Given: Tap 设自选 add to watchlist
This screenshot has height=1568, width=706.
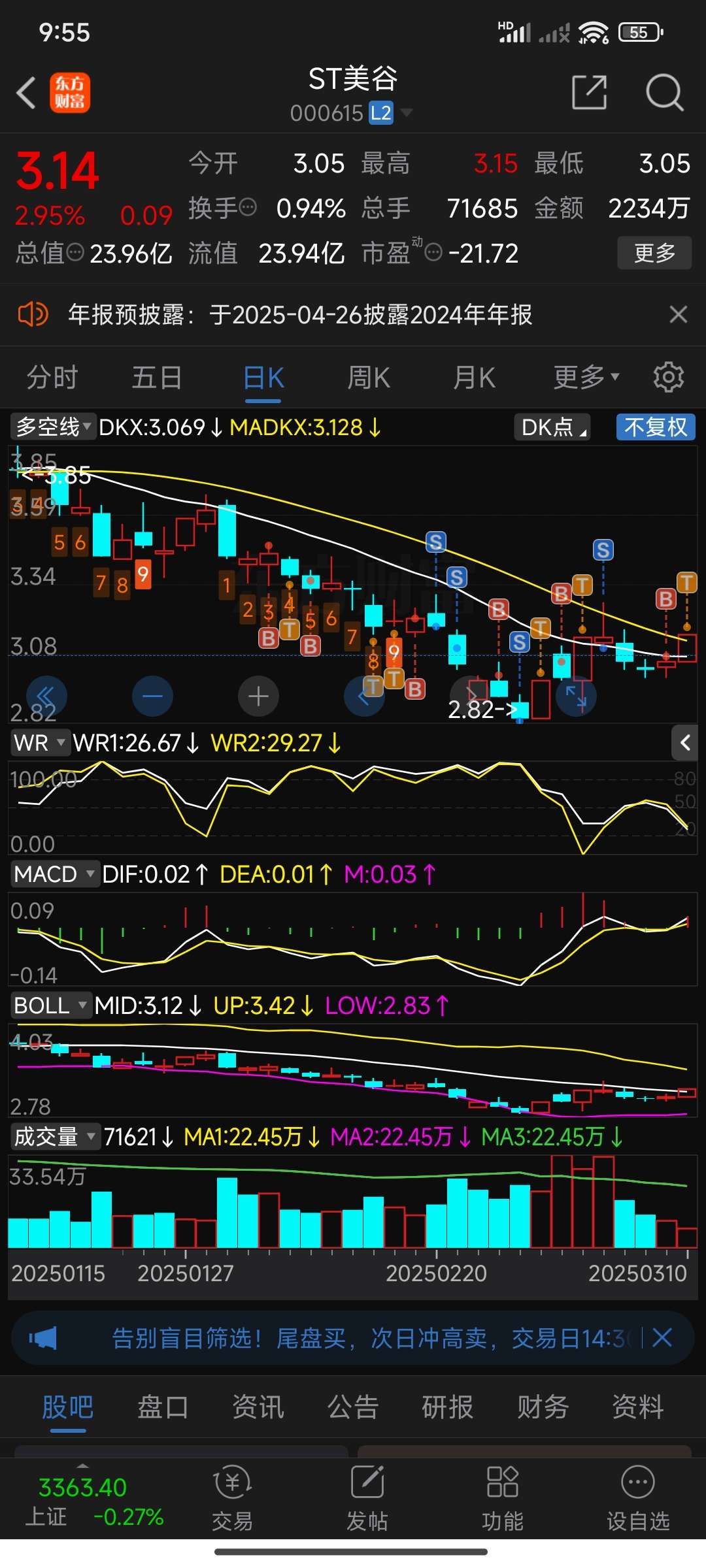Looking at the screenshot, I should pos(638,1499).
